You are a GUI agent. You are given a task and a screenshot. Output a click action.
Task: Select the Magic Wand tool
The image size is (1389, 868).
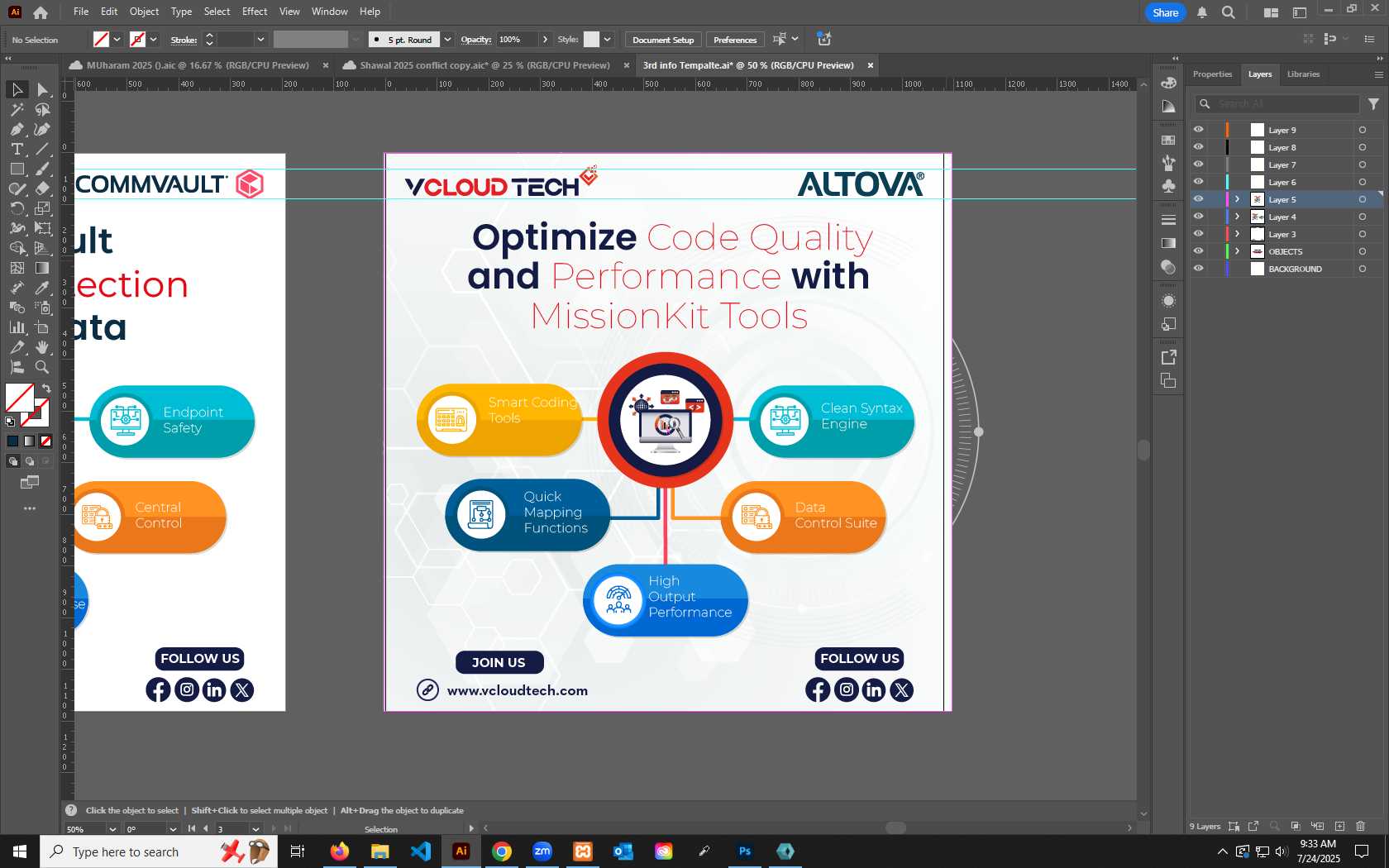coord(17,109)
